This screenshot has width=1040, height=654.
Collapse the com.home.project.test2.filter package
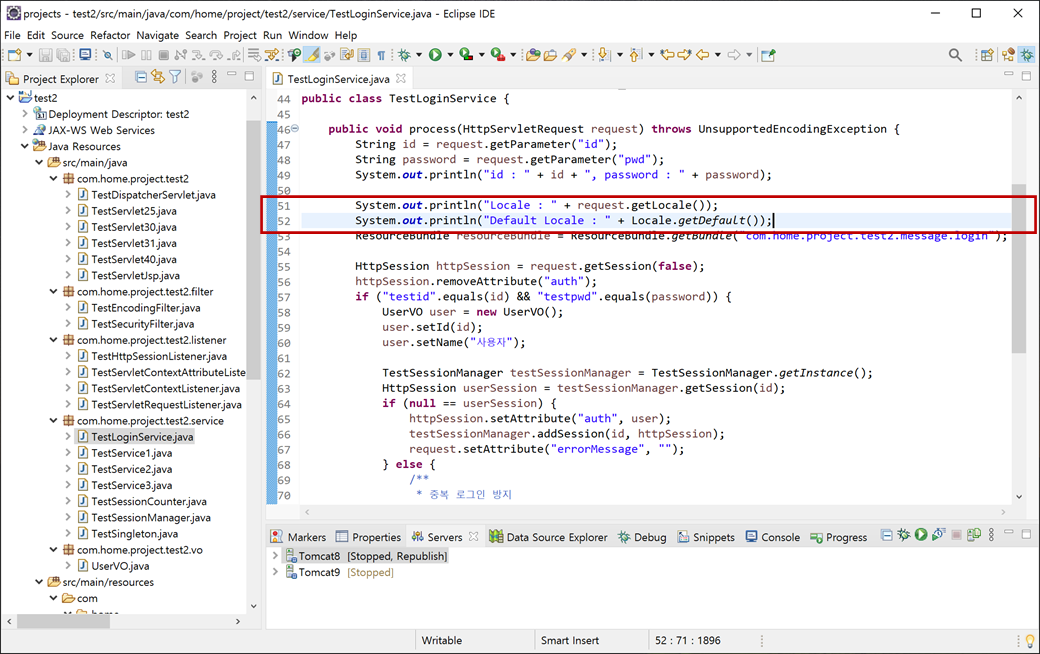click(x=54, y=291)
